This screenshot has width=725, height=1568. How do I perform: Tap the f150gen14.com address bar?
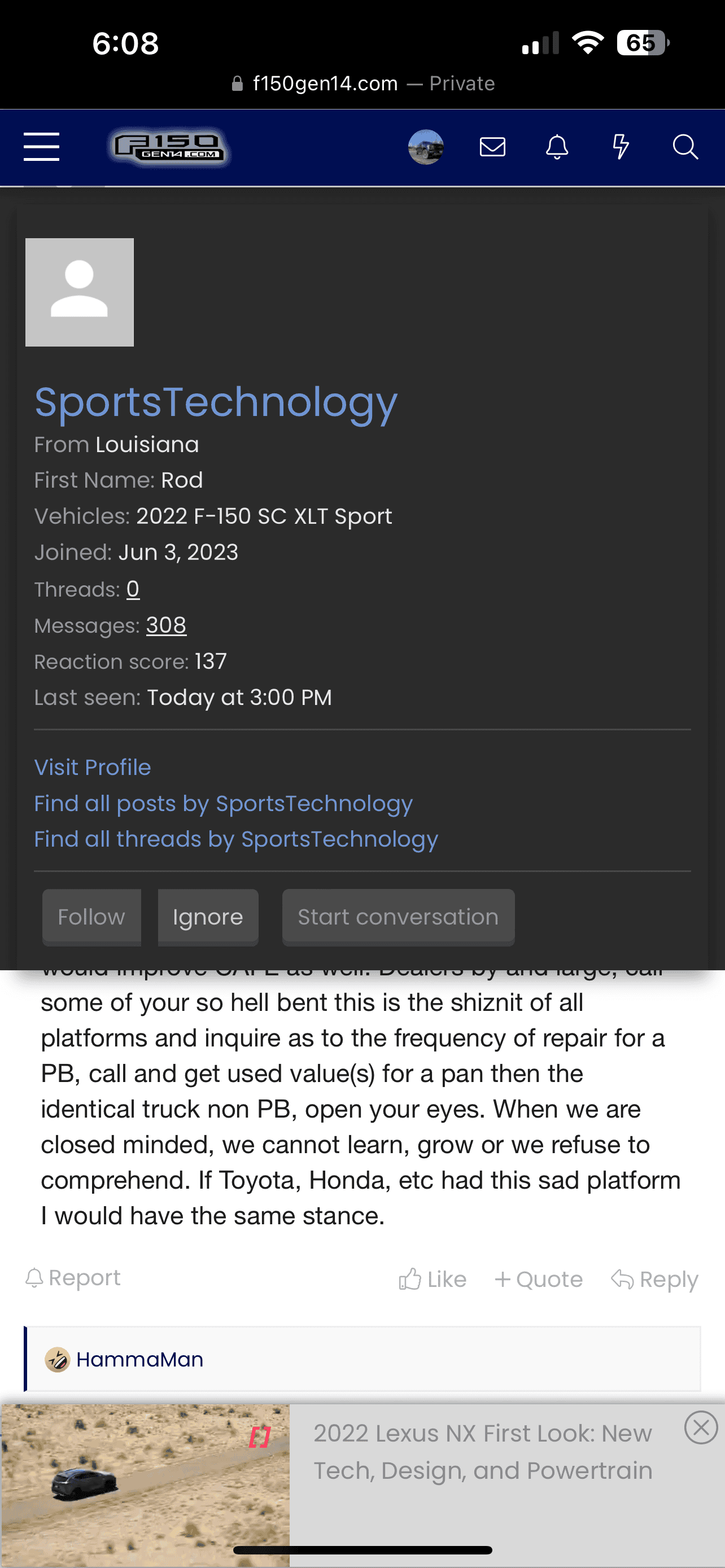coord(363,84)
